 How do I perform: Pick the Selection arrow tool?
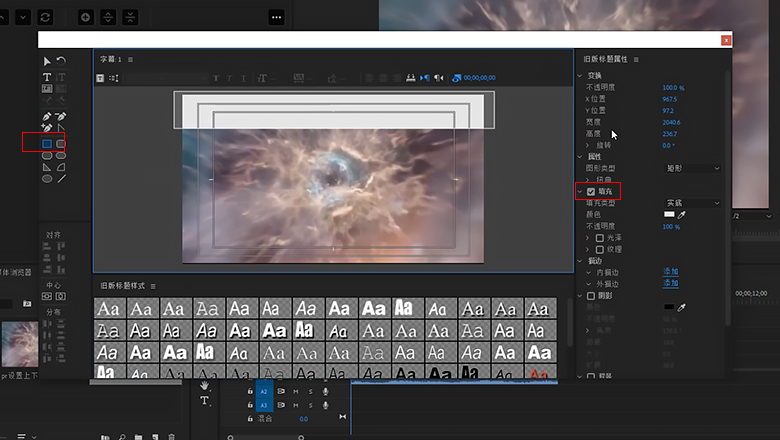click(47, 61)
